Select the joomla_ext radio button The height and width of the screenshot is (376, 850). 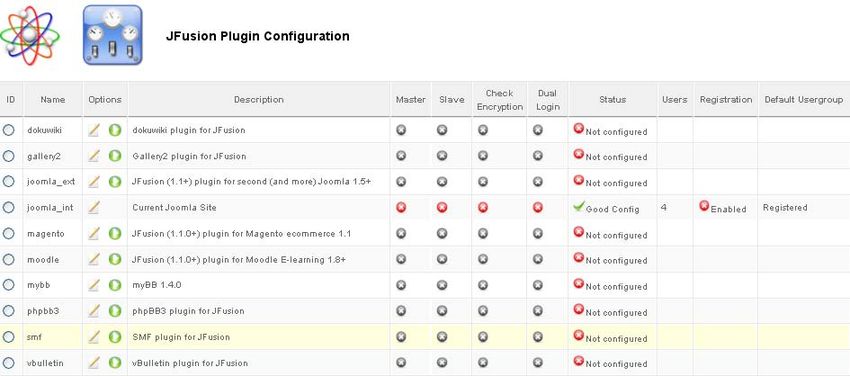pos(8,181)
